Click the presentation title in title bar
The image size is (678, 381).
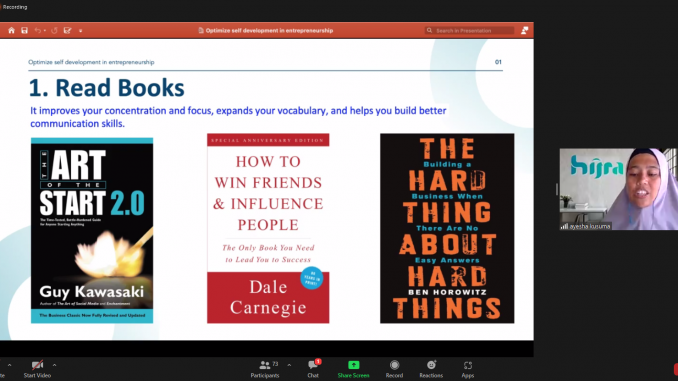tap(269, 30)
